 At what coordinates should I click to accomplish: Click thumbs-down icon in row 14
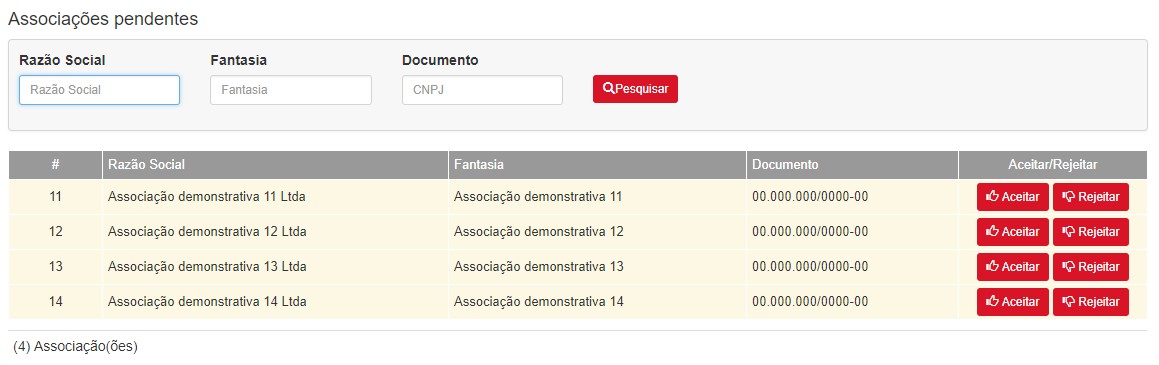coord(1069,301)
